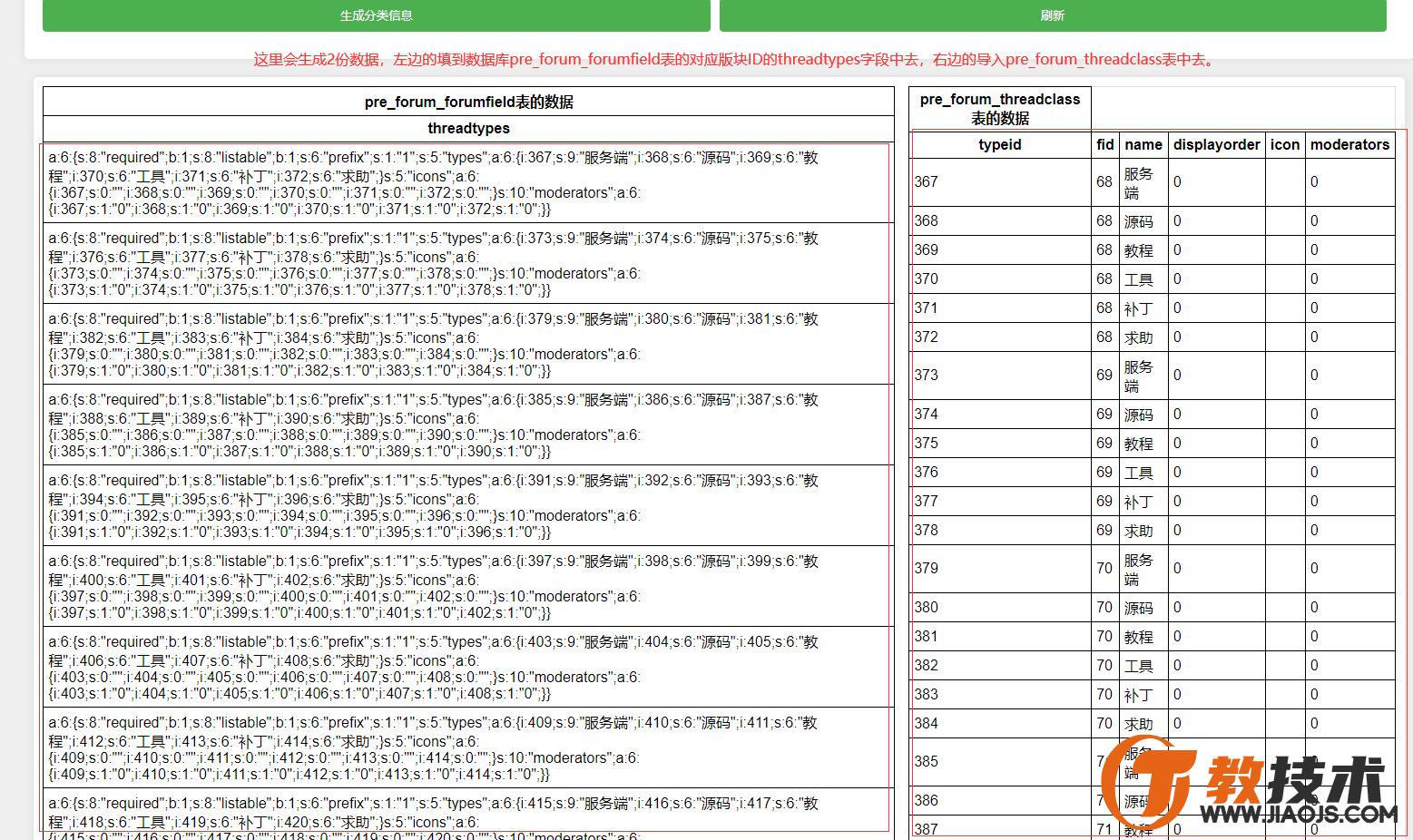Image resolution: width=1413 pixels, height=840 pixels.
Task: Click typeid cell 375
Action: click(1000, 443)
